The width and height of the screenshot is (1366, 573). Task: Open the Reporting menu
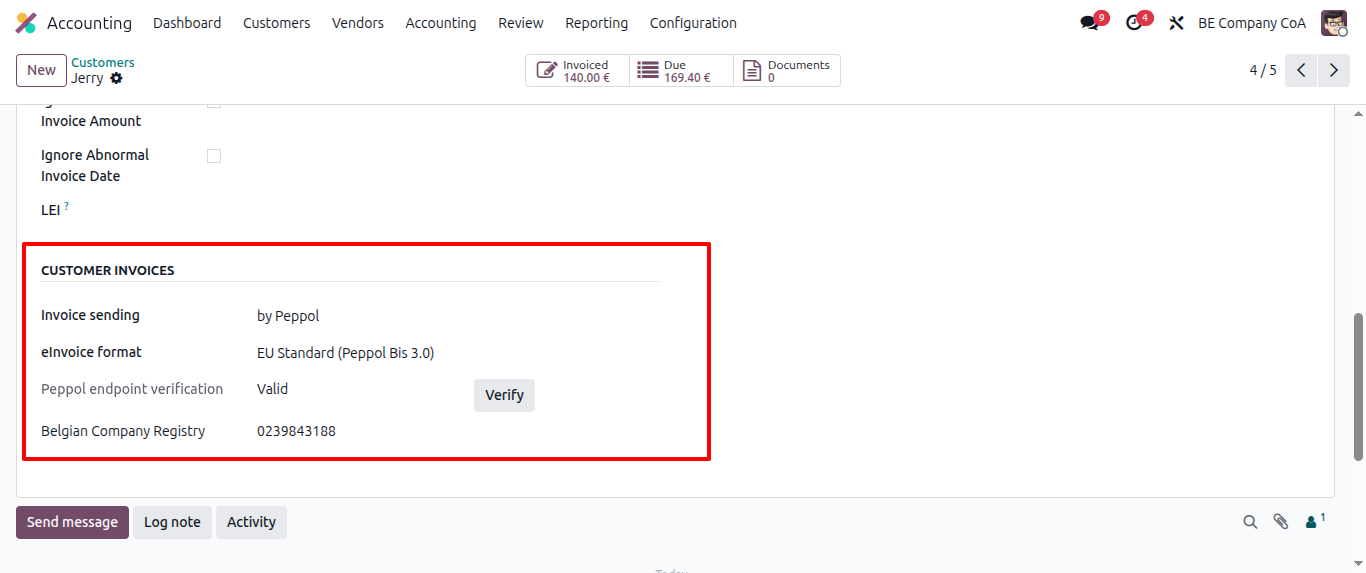(x=597, y=23)
